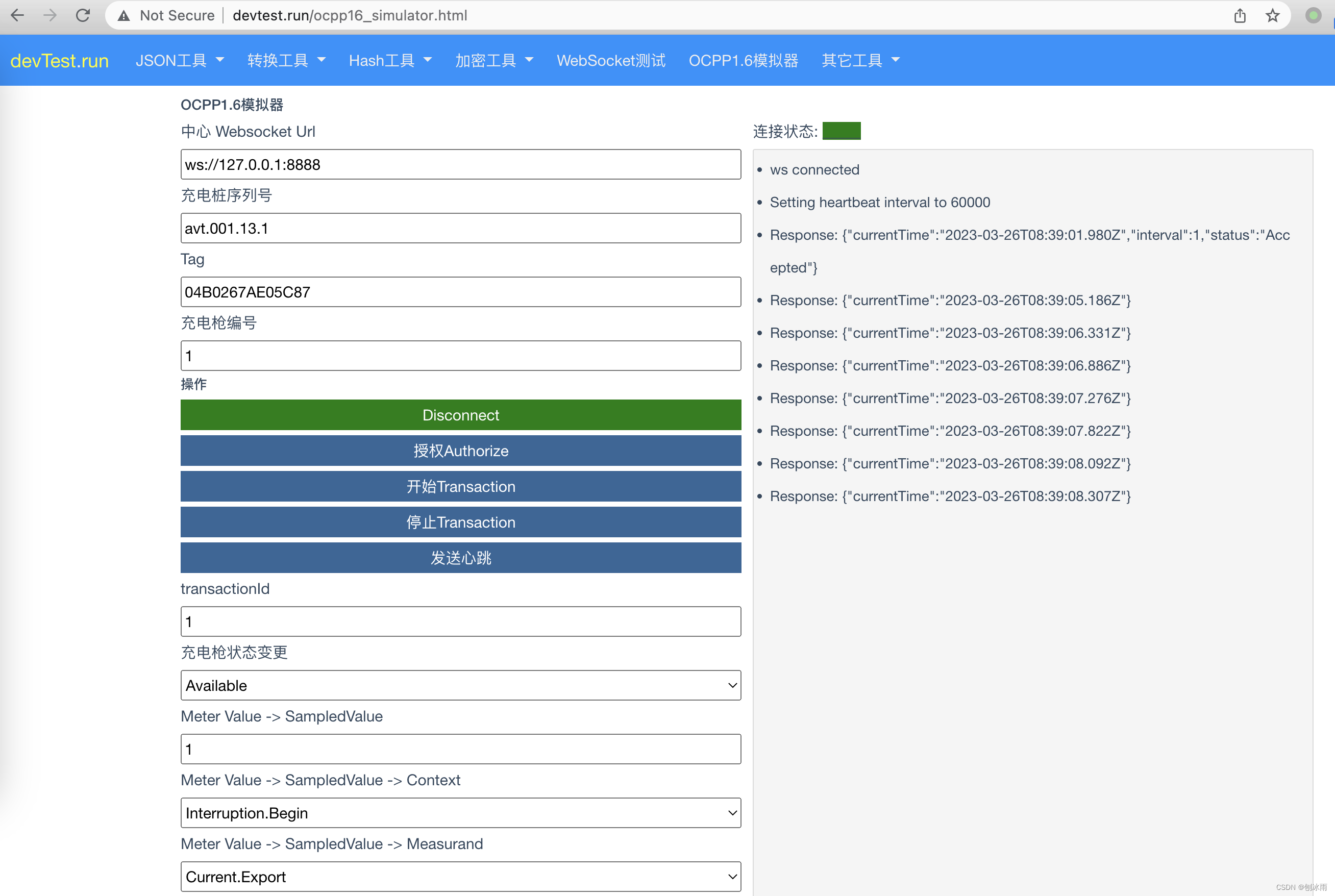
Task: Expand the 充电枪状态变更 Available dropdown
Action: point(461,685)
